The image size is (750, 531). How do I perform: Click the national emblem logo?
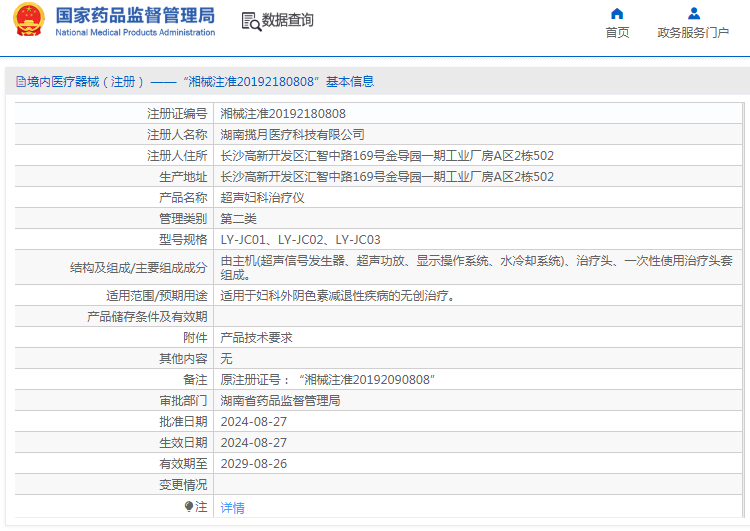click(29, 20)
